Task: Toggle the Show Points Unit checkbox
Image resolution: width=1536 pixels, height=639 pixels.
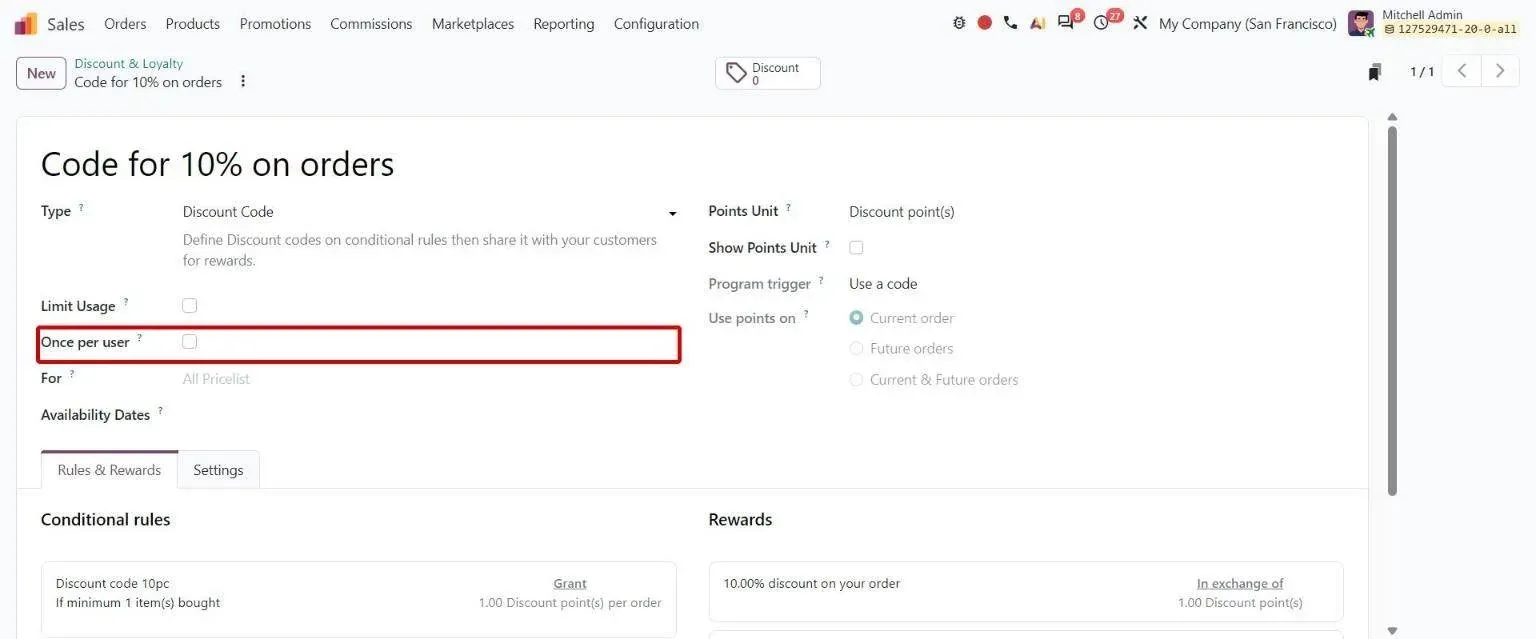Action: [x=856, y=247]
